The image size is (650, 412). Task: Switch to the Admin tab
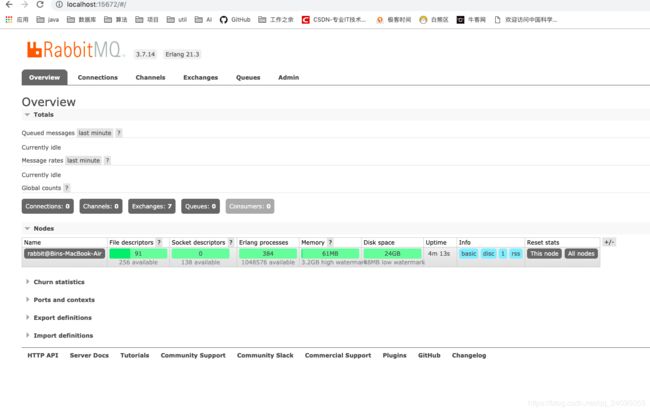point(289,78)
